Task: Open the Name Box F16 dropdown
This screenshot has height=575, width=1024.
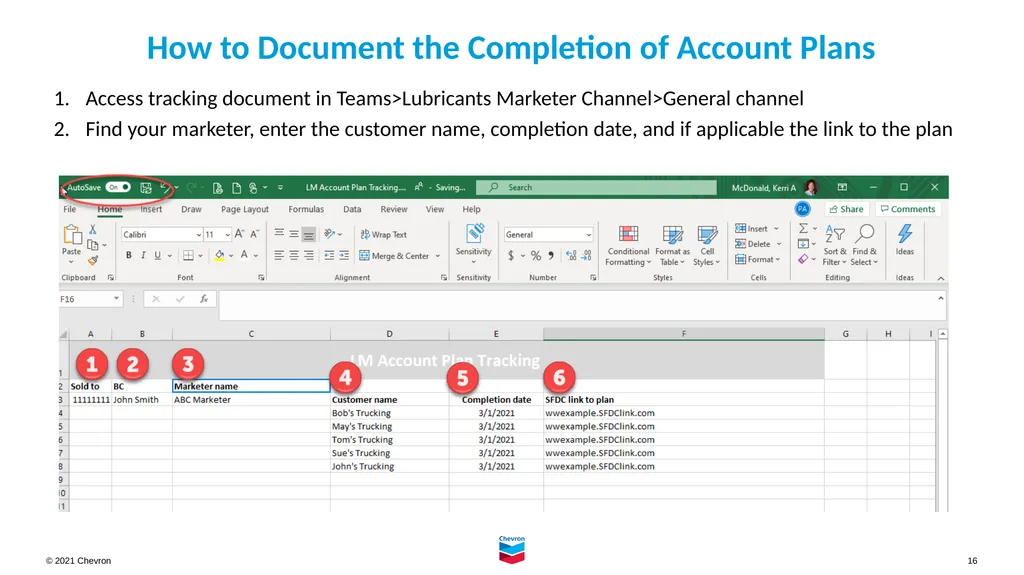Action: coord(116,299)
